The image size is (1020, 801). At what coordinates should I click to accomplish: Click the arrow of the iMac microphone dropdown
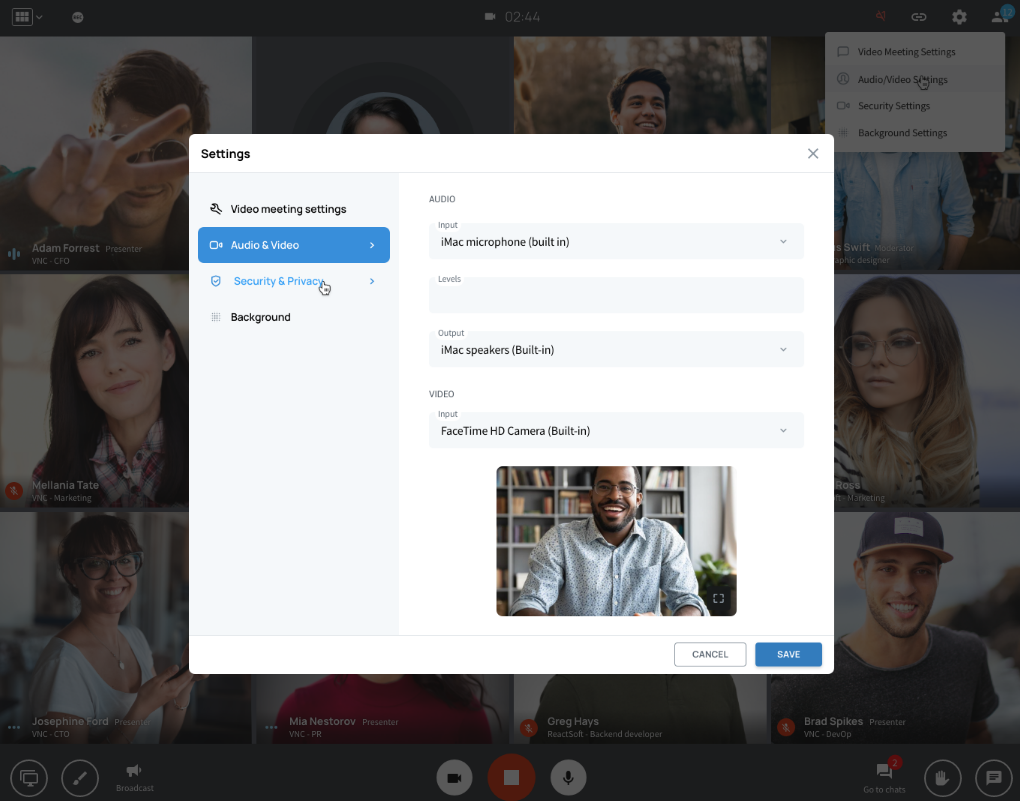click(x=783, y=241)
